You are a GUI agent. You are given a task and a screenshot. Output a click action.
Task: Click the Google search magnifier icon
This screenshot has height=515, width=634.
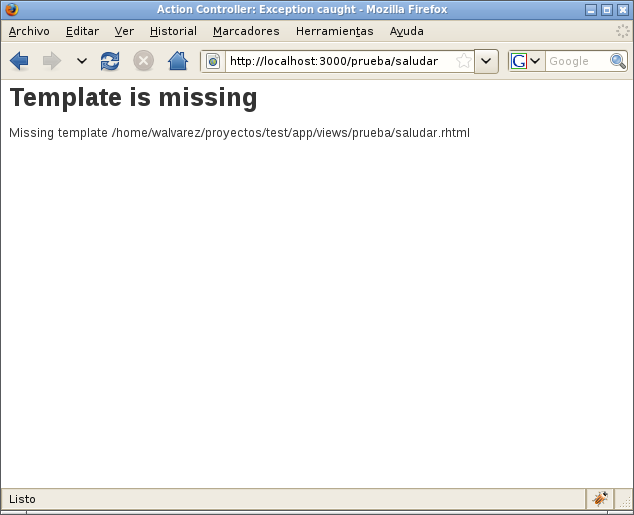[618, 61]
